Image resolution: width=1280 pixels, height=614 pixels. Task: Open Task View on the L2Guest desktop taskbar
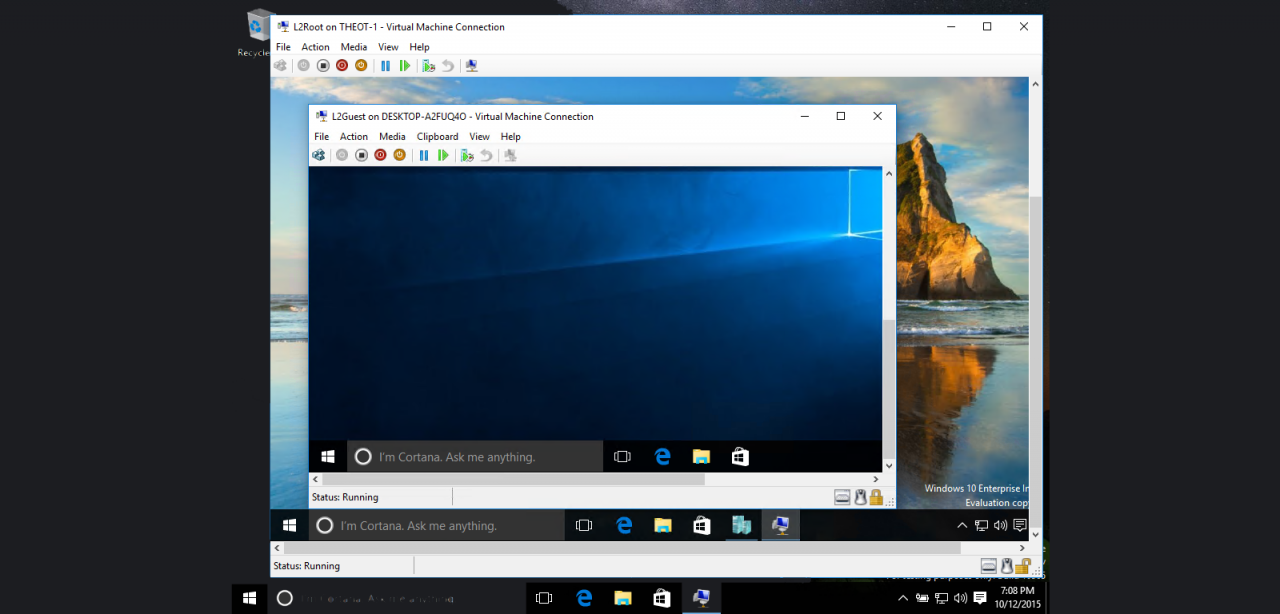point(622,457)
